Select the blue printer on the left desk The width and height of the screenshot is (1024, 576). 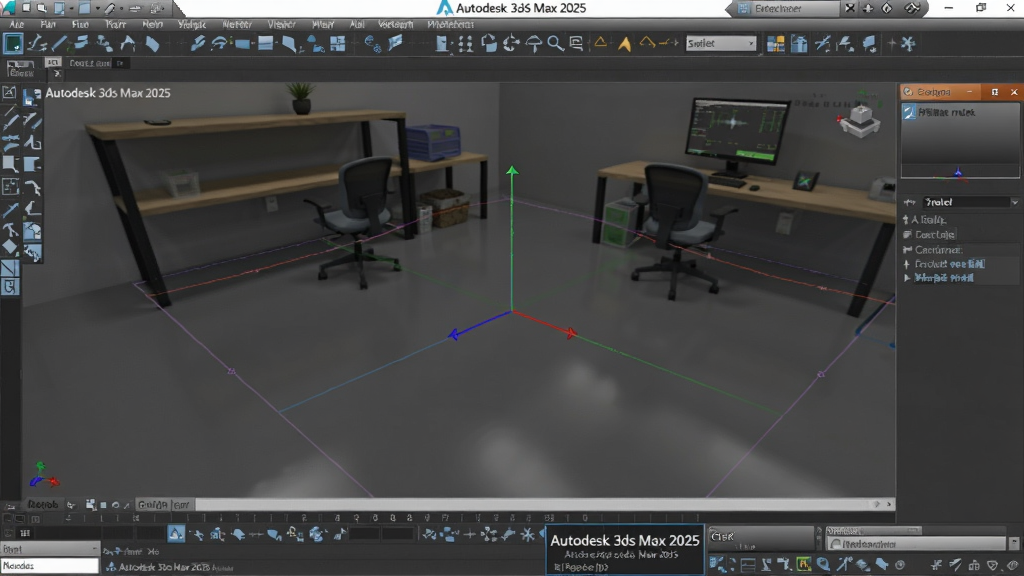(434, 142)
